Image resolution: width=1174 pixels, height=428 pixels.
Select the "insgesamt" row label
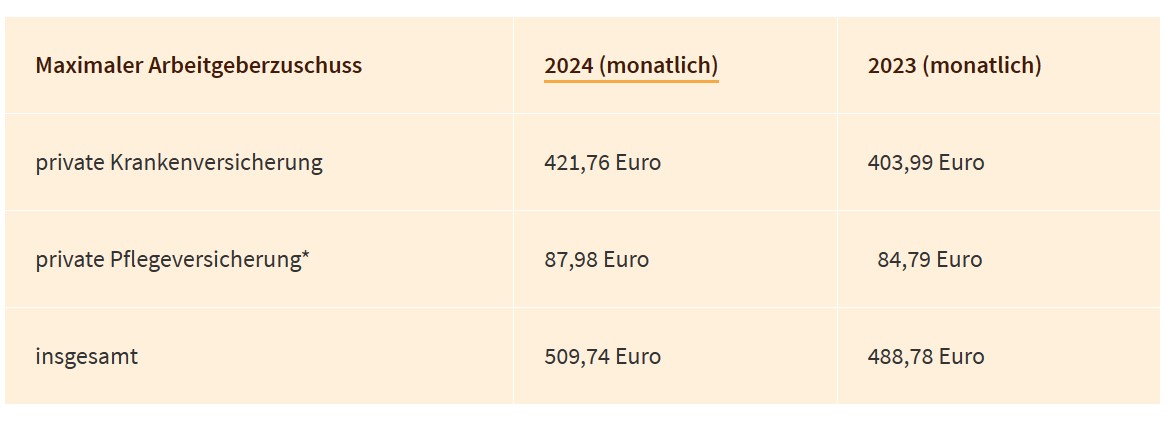coord(86,356)
